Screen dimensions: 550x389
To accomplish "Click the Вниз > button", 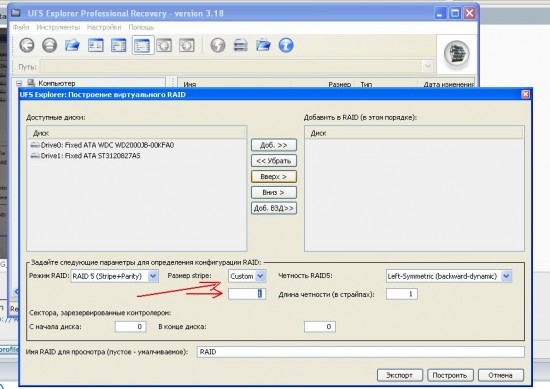I will [x=274, y=192].
